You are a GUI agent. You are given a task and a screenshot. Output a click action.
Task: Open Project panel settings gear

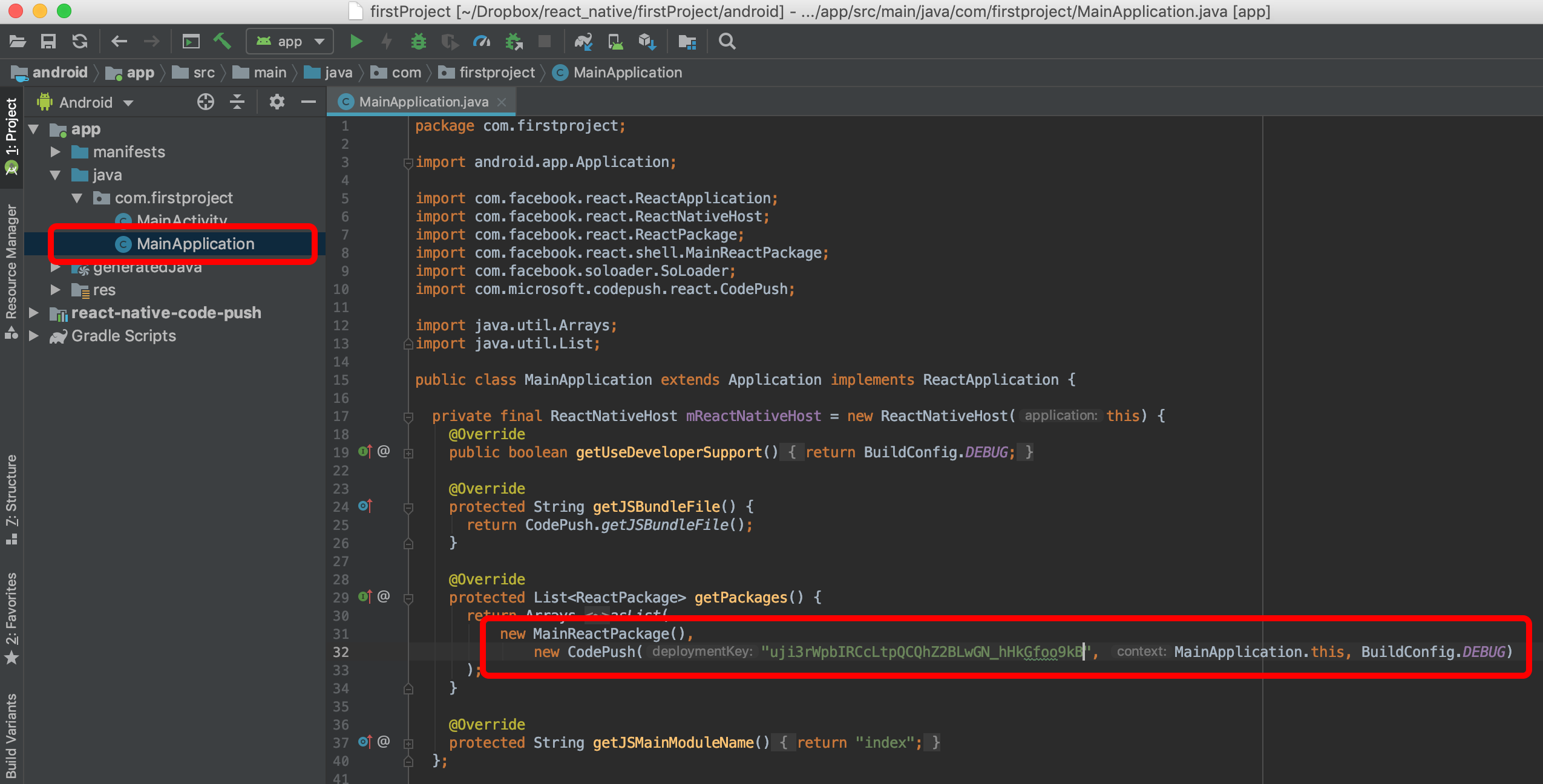coord(277,102)
